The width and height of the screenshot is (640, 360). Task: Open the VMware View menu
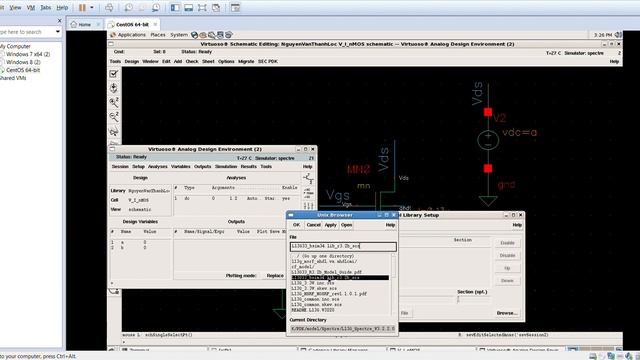coord(16,7)
